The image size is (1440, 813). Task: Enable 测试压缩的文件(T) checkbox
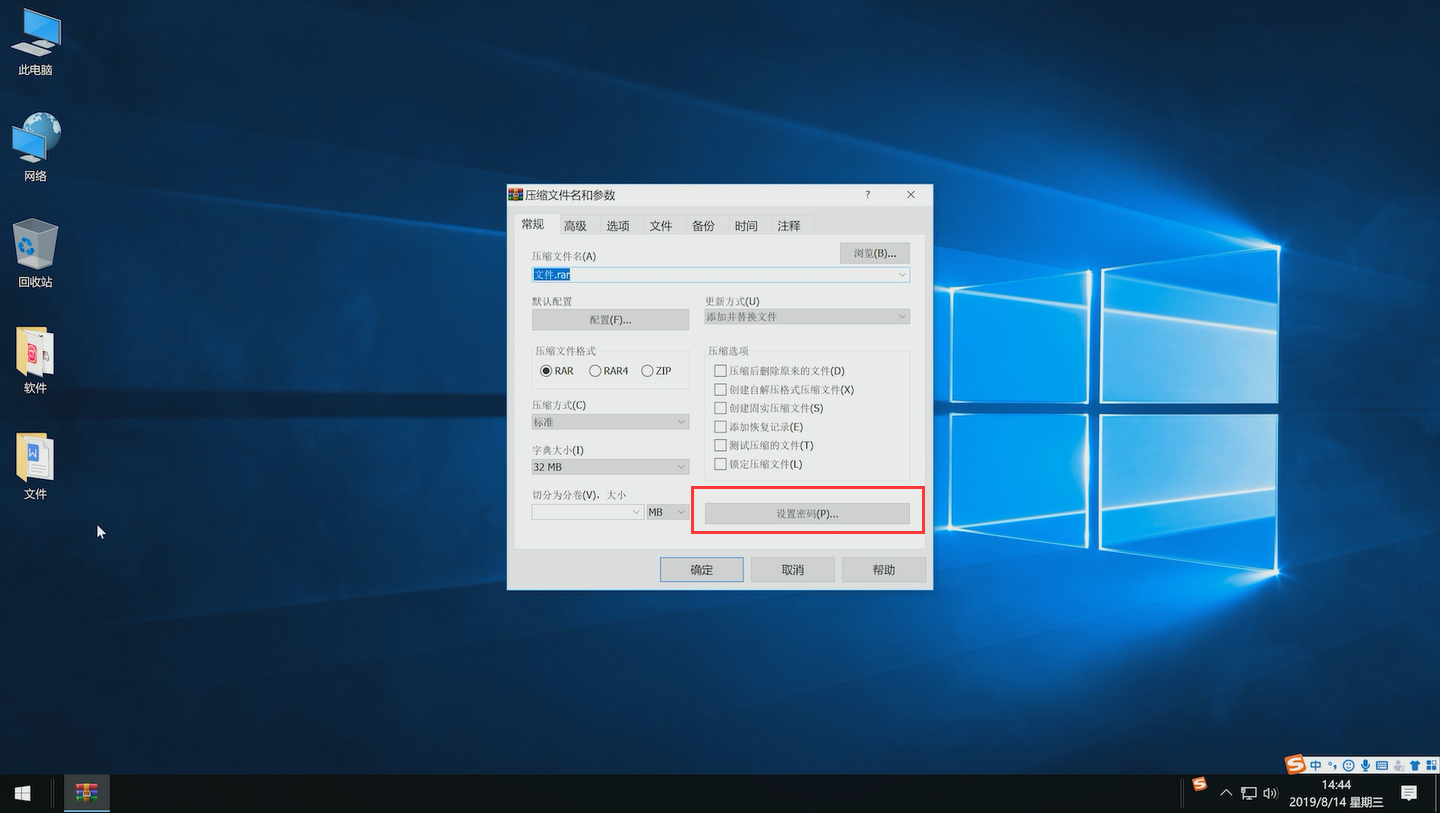click(720, 445)
